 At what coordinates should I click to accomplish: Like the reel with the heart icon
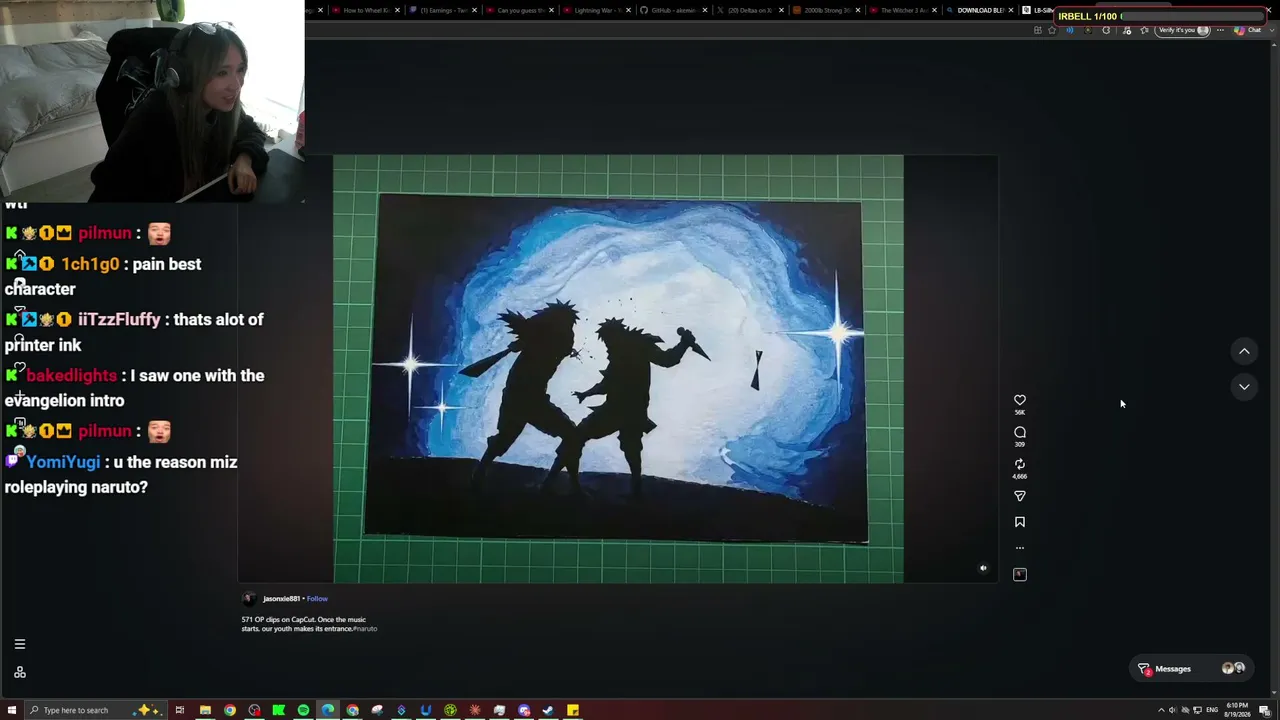(x=1020, y=400)
